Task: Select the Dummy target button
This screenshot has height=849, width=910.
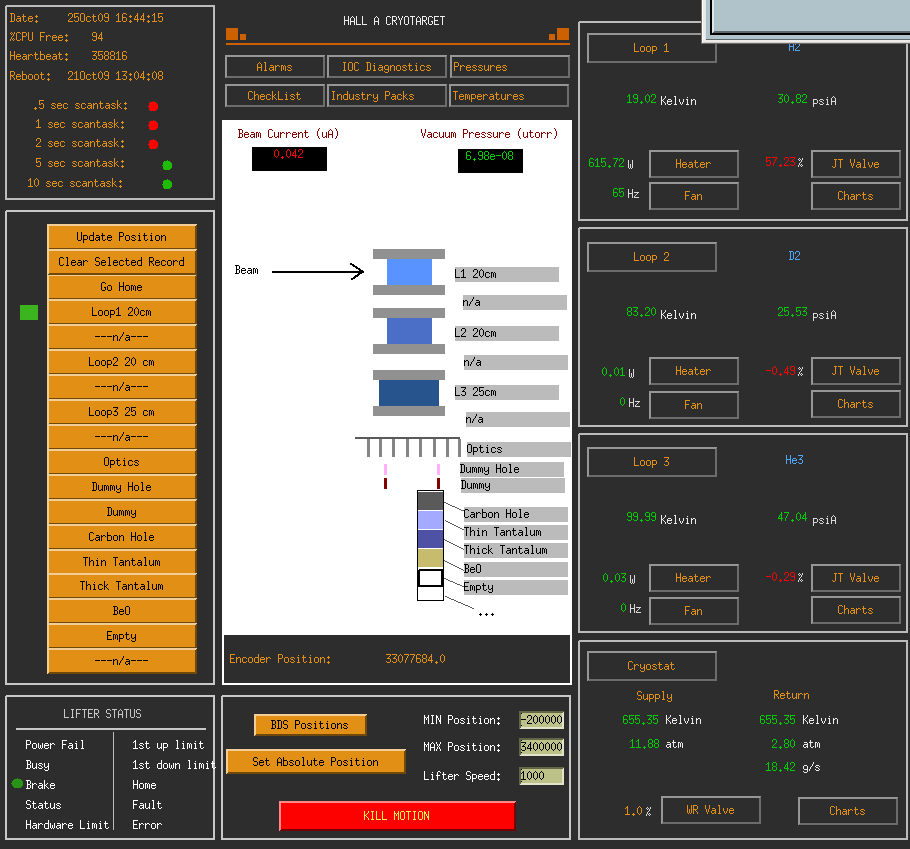Action: pyautogui.click(x=122, y=512)
